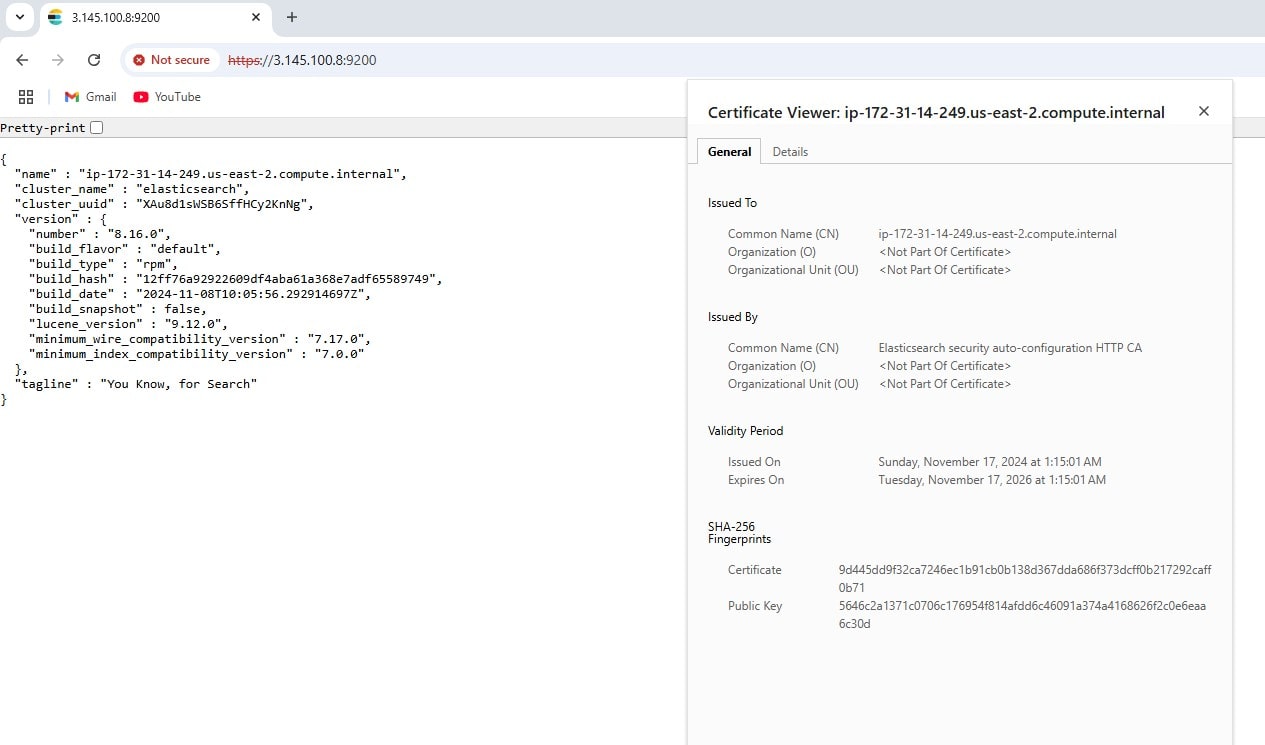Switch to the General certificate tab
Viewport: 1265px width, 745px height.
pos(729,152)
